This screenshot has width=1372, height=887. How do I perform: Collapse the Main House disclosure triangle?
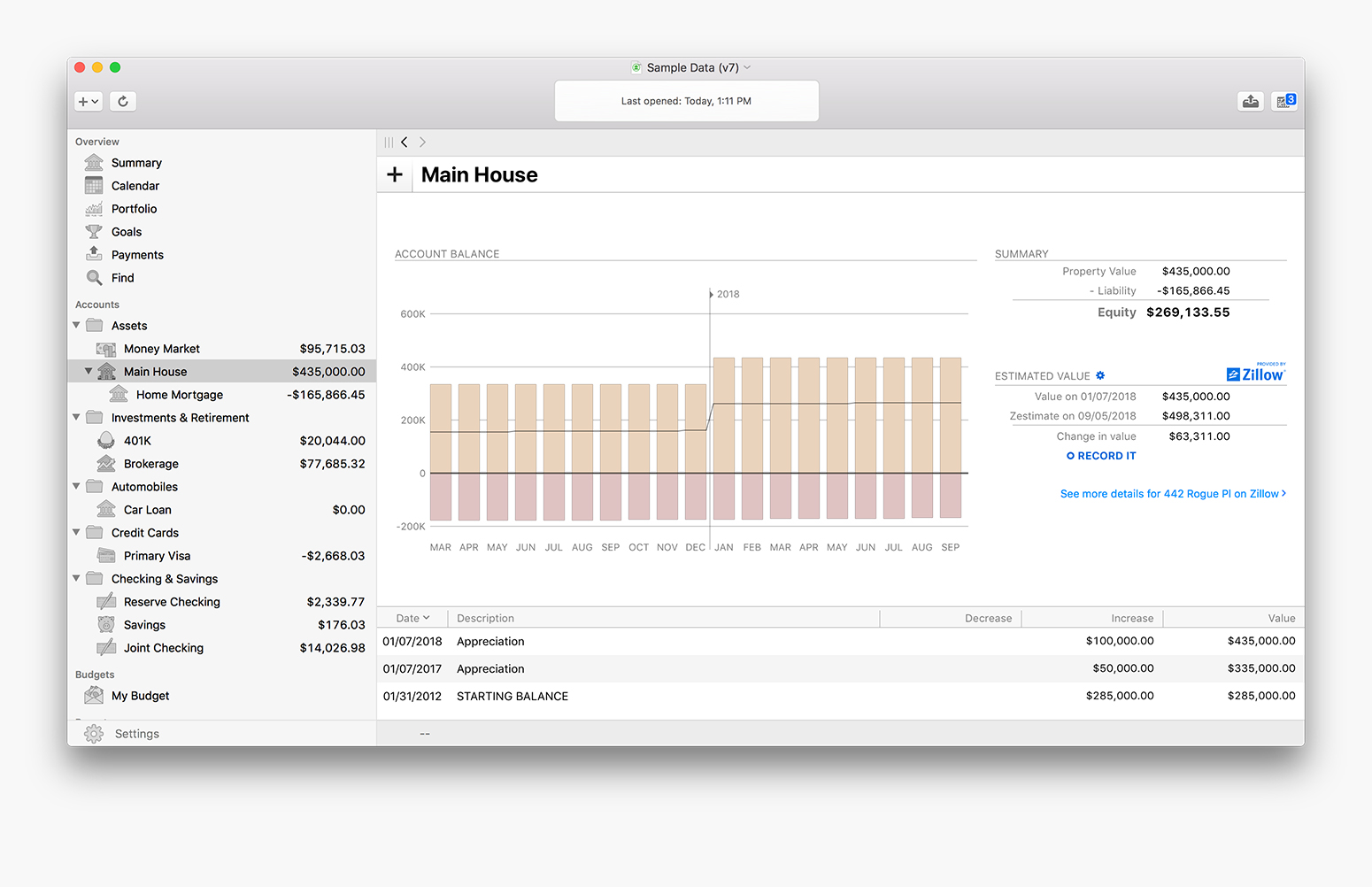89,372
